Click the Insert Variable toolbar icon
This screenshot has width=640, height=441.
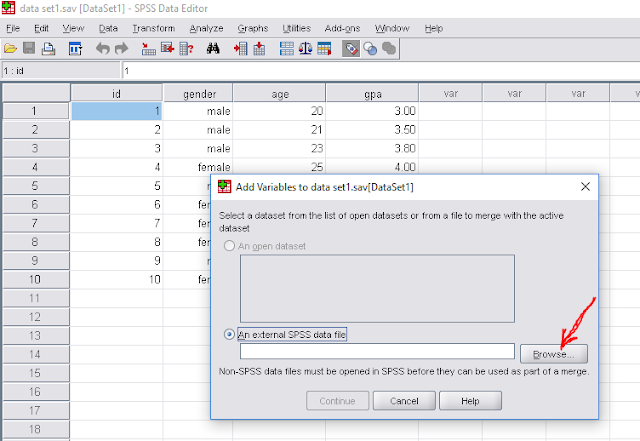[259, 49]
